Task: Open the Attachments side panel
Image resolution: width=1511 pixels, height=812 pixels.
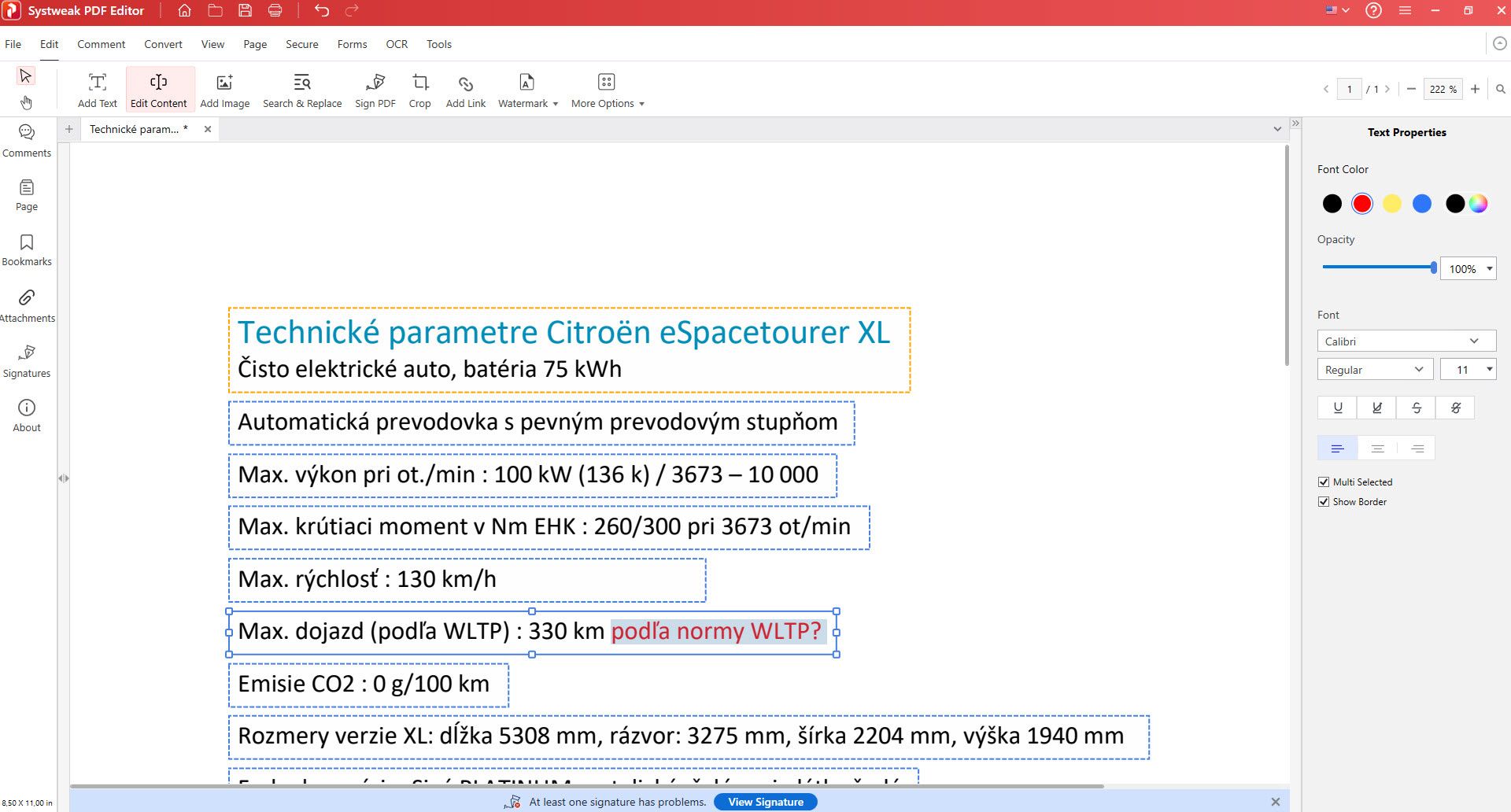Action: click(27, 305)
